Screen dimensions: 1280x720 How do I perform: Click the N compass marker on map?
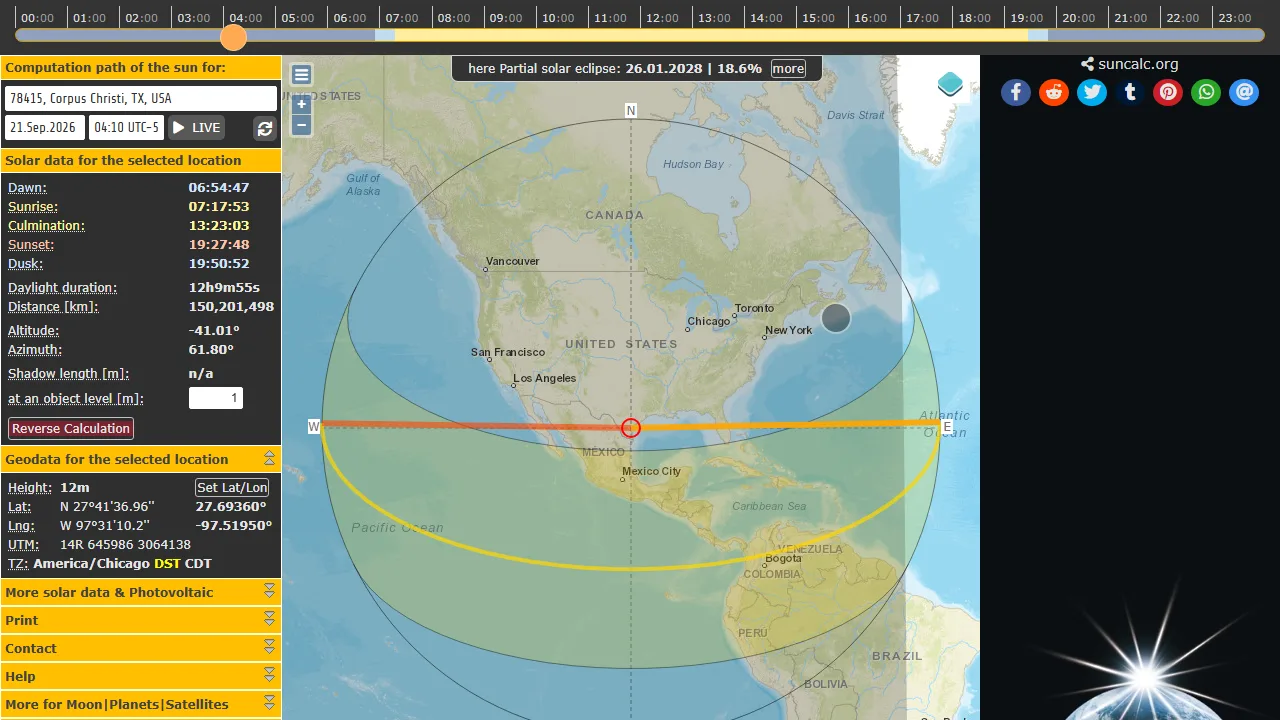pyautogui.click(x=631, y=110)
